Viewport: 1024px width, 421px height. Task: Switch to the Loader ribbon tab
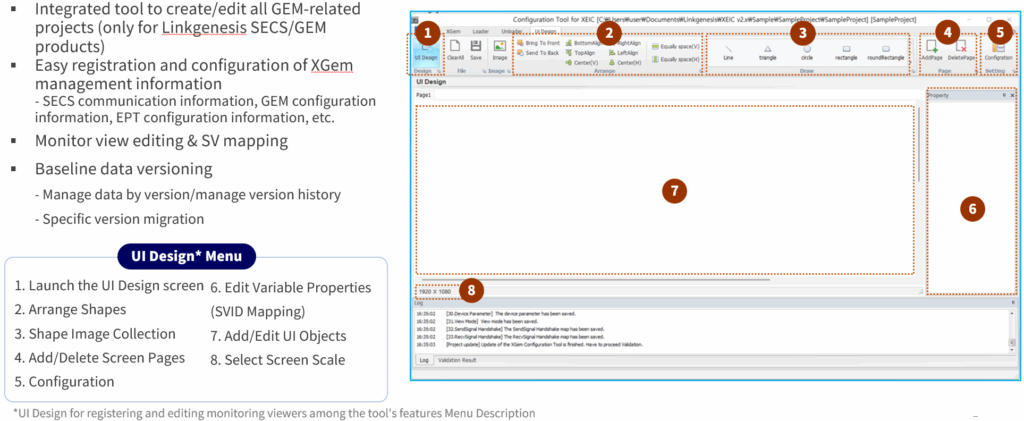(x=481, y=31)
